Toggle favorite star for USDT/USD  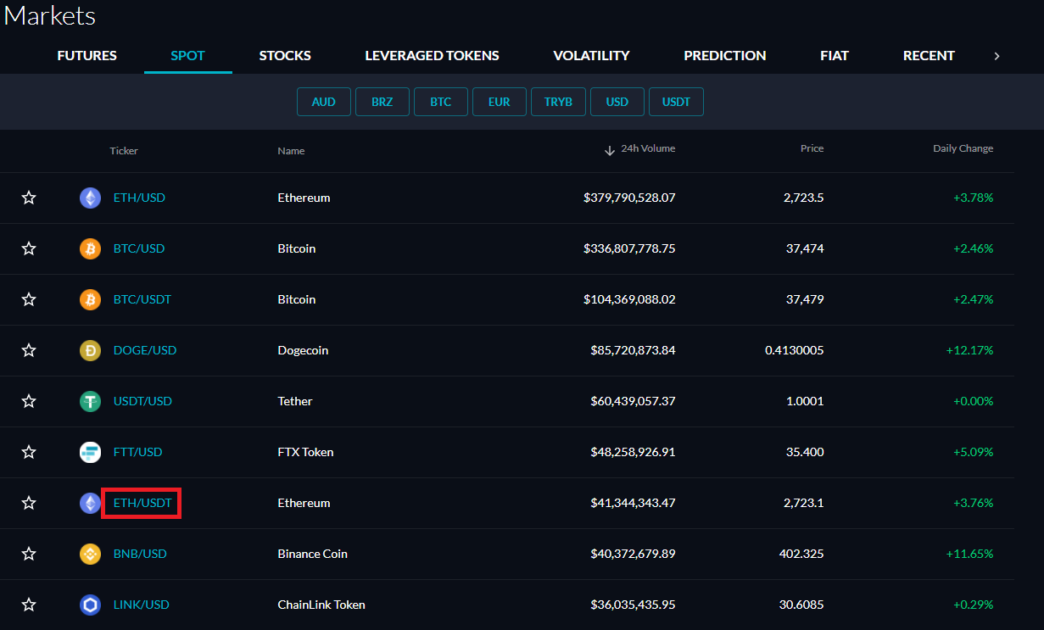pos(29,401)
